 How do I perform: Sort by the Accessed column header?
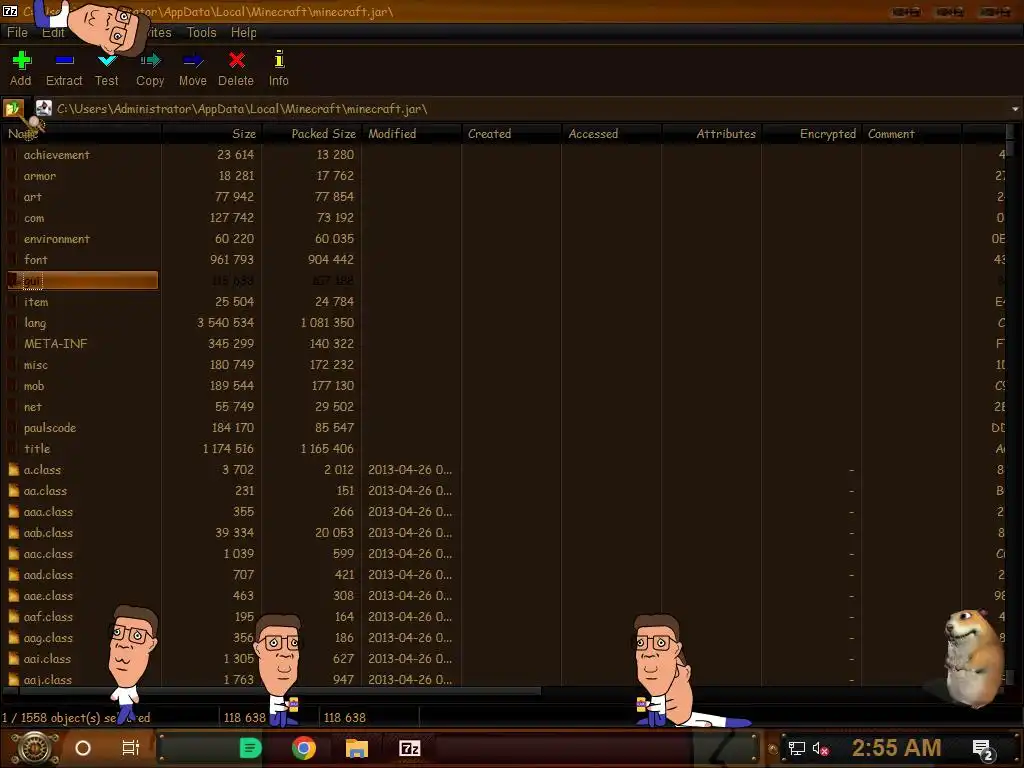[612, 134]
